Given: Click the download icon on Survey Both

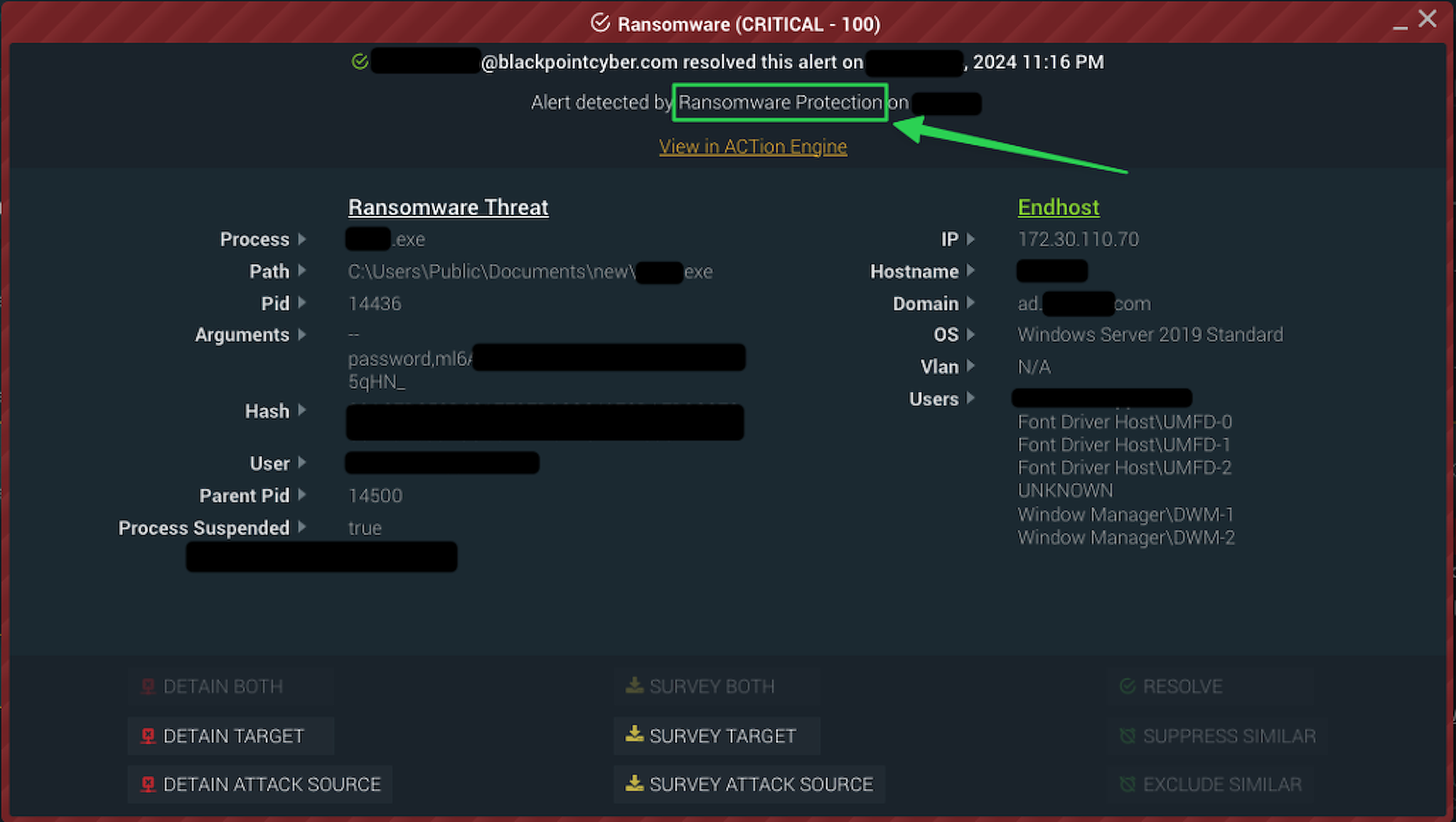Looking at the screenshot, I should 634,685.
